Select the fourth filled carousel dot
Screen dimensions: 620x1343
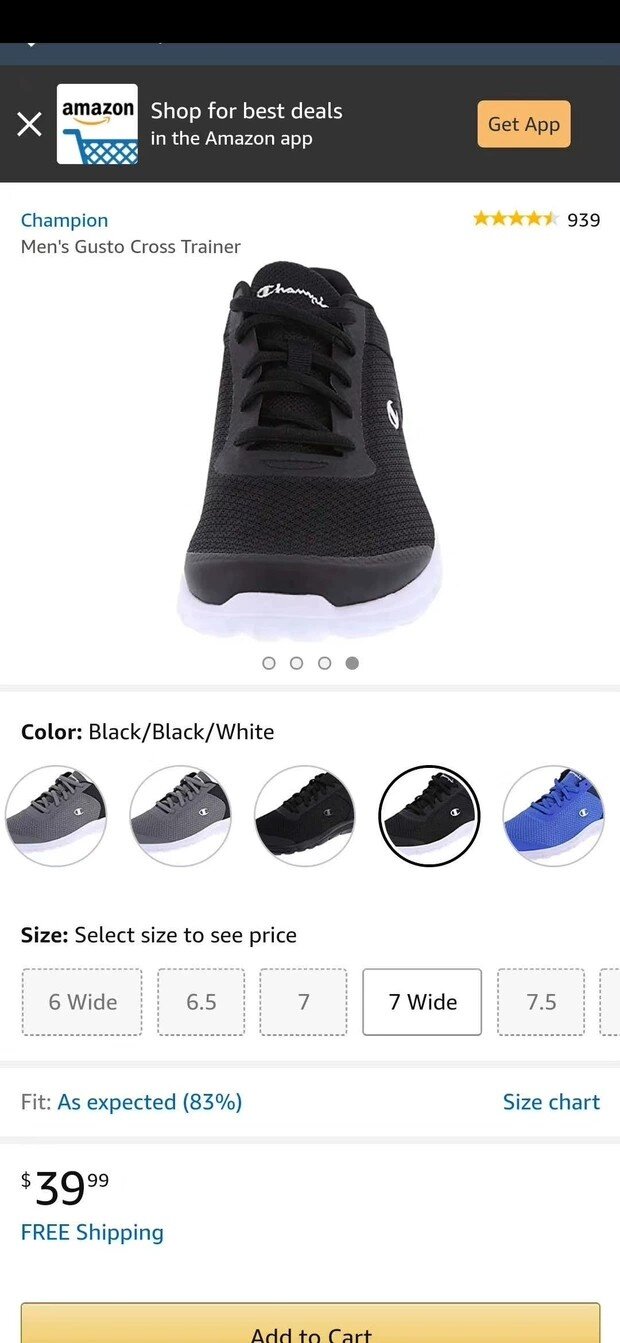(x=352, y=663)
